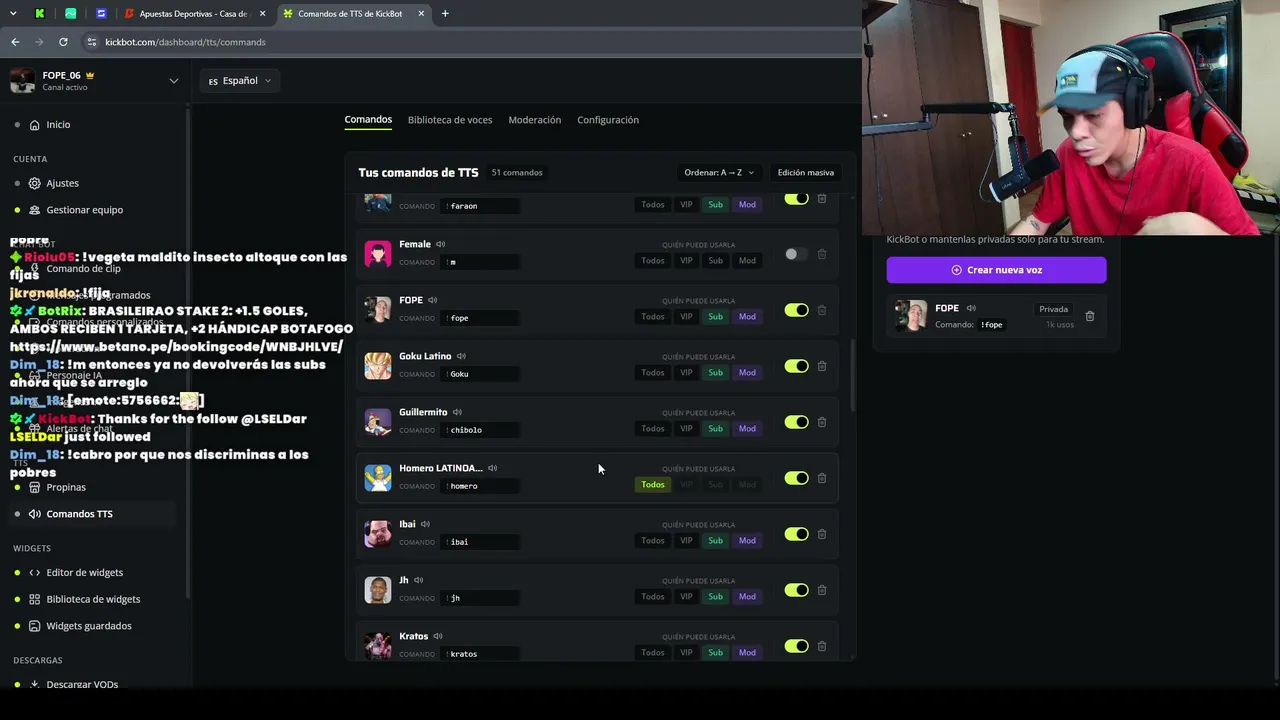Image resolution: width=1280 pixels, height=720 pixels.
Task: Disable the faraon command toggle
Action: (796, 198)
